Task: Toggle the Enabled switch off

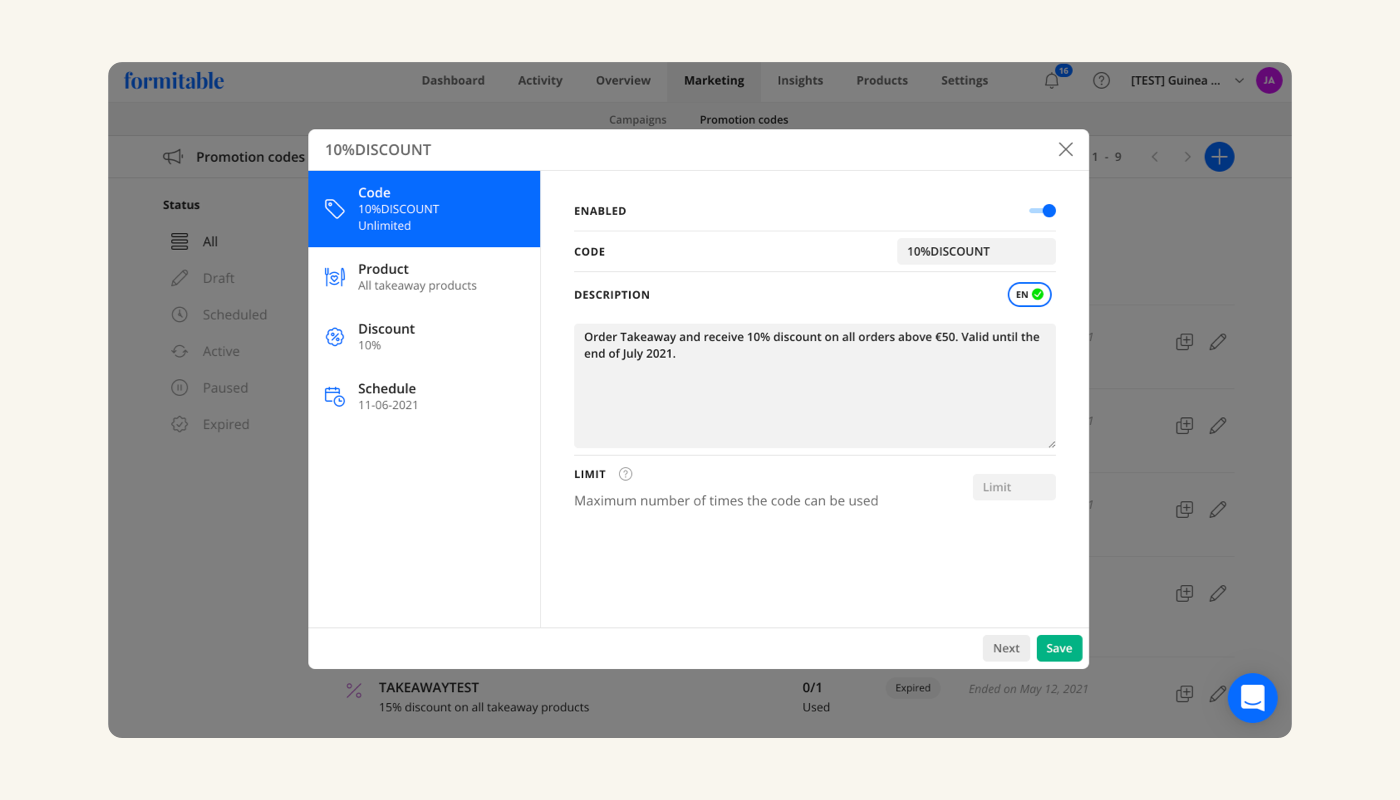Action: [x=1042, y=211]
